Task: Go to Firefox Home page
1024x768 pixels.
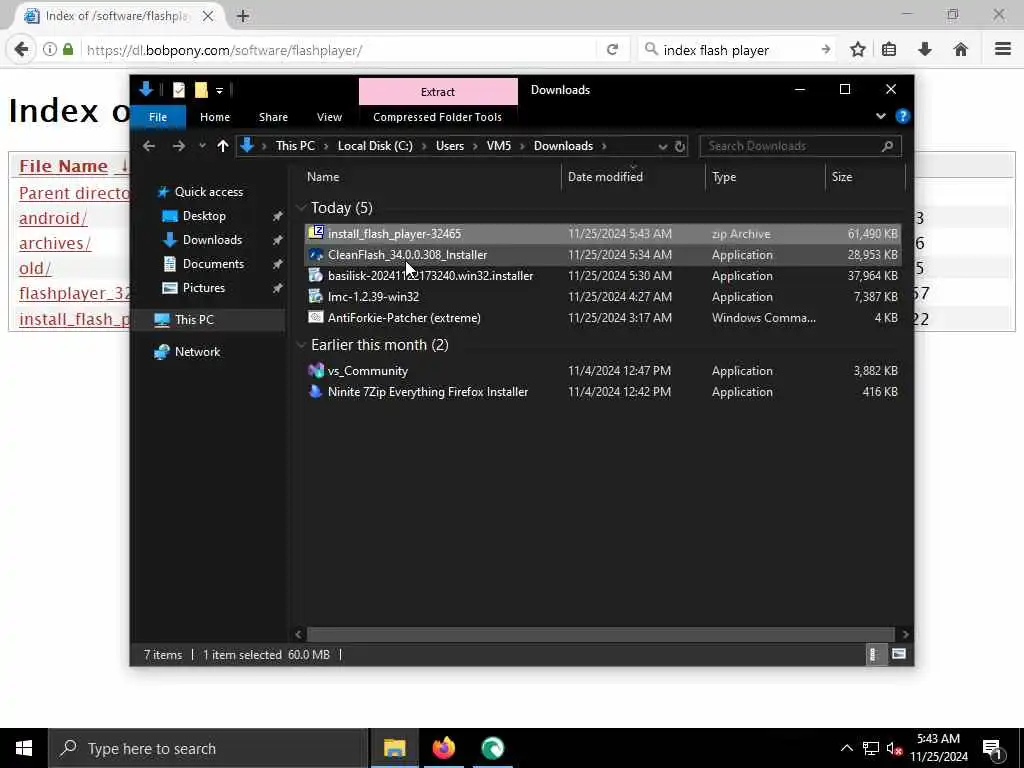Action: click(961, 50)
